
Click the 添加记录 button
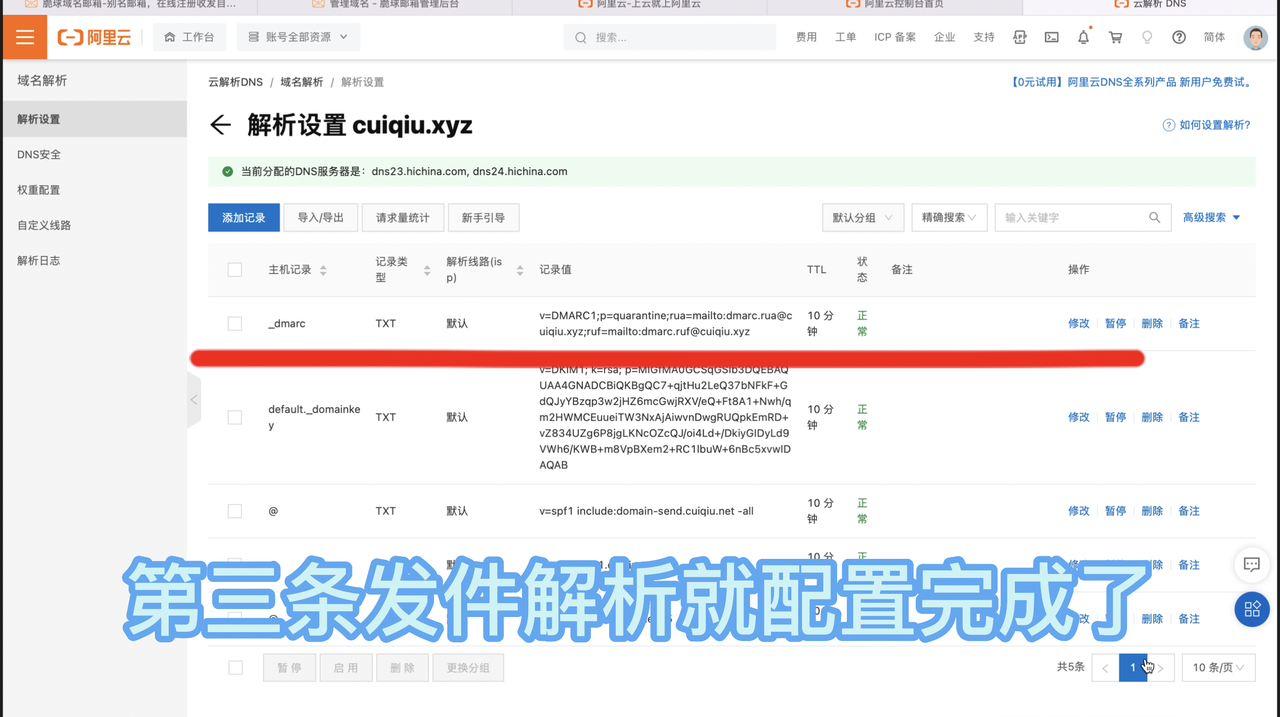coord(244,218)
